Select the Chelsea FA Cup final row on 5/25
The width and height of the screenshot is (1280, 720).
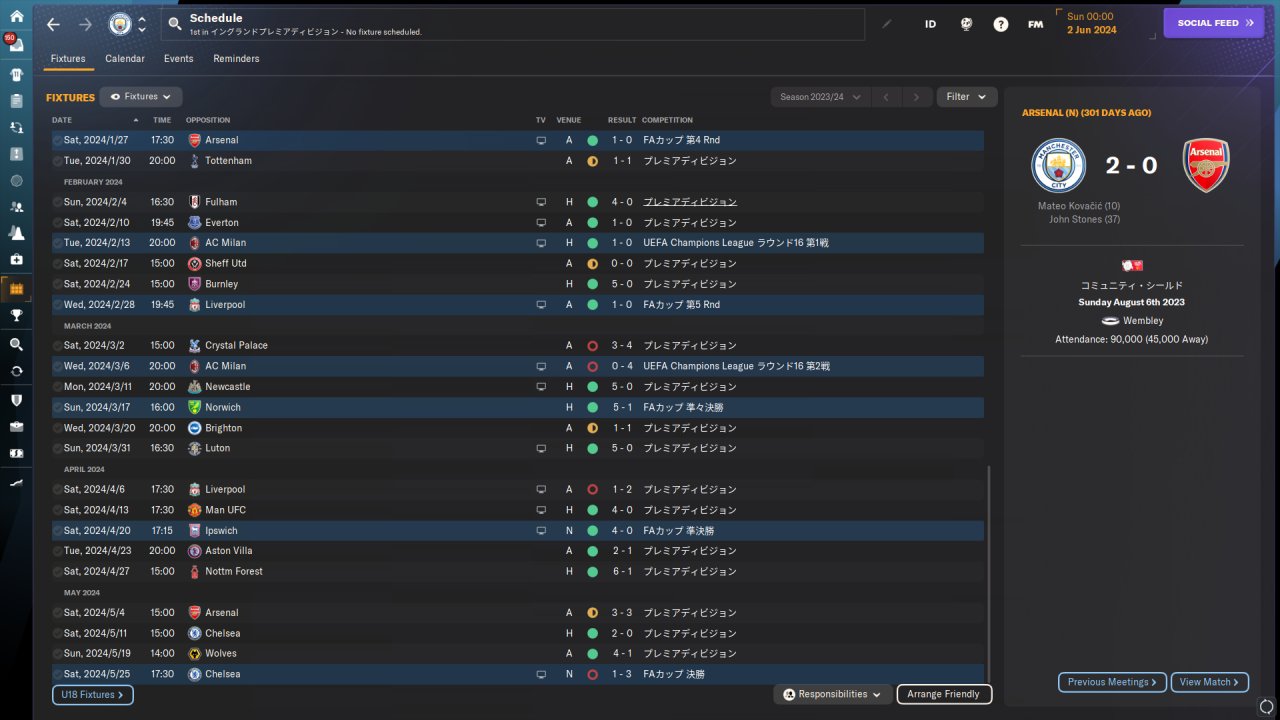pos(518,675)
